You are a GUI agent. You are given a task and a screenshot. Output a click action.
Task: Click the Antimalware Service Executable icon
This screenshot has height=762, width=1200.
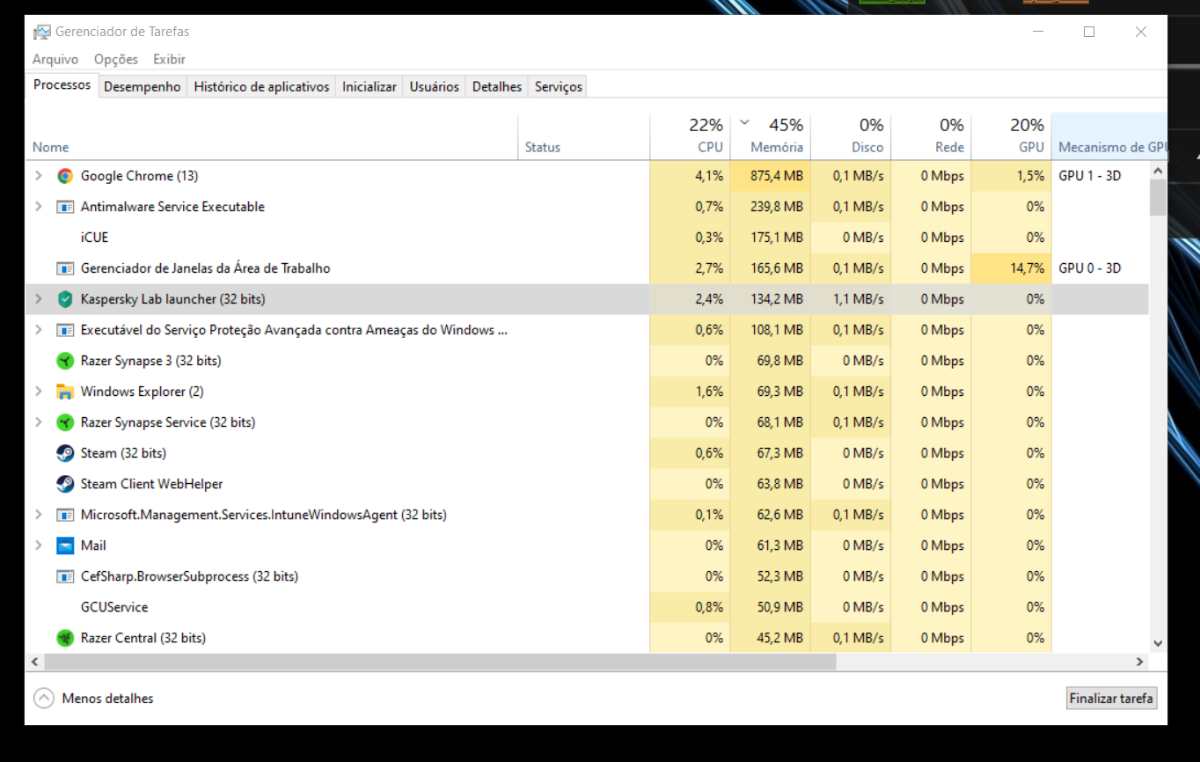click(65, 207)
